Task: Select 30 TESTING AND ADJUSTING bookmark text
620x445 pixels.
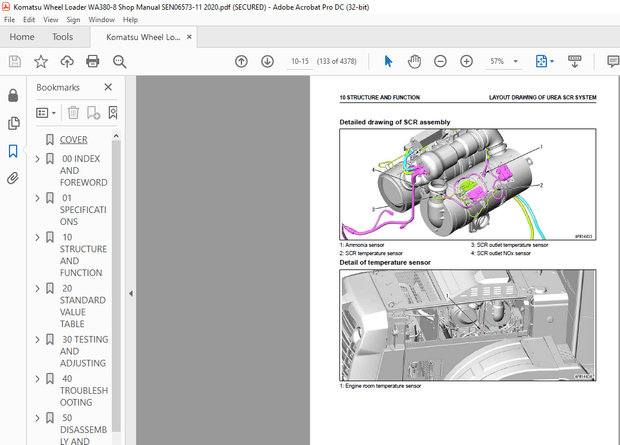Action: (84, 351)
